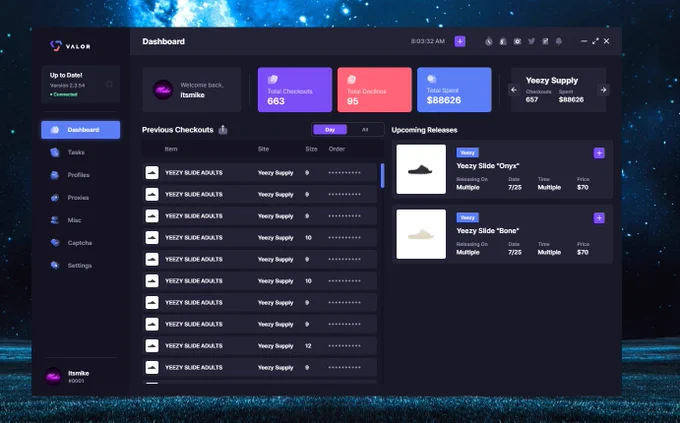Image resolution: width=680 pixels, height=423 pixels.
Task: Open the Twitter bird icon
Action: (531, 41)
